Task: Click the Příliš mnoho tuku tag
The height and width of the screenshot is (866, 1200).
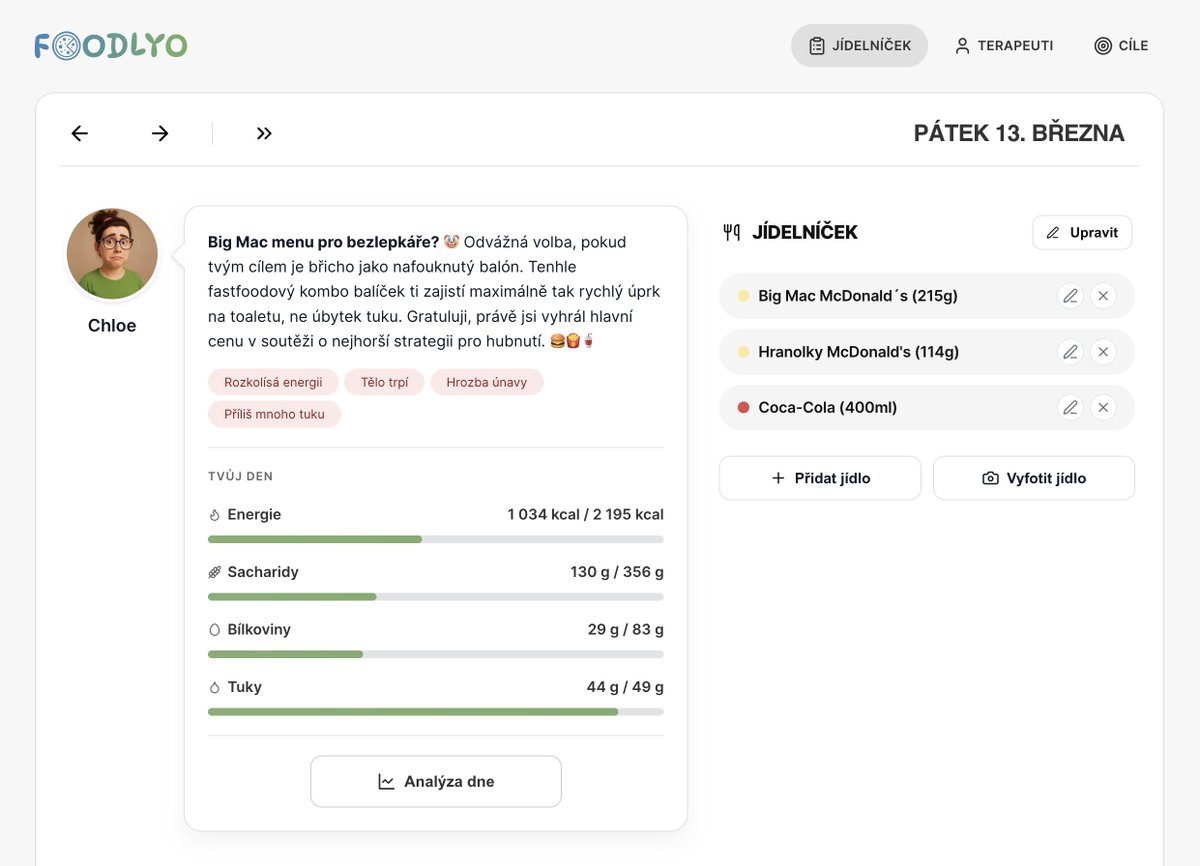Action: click(x=274, y=414)
